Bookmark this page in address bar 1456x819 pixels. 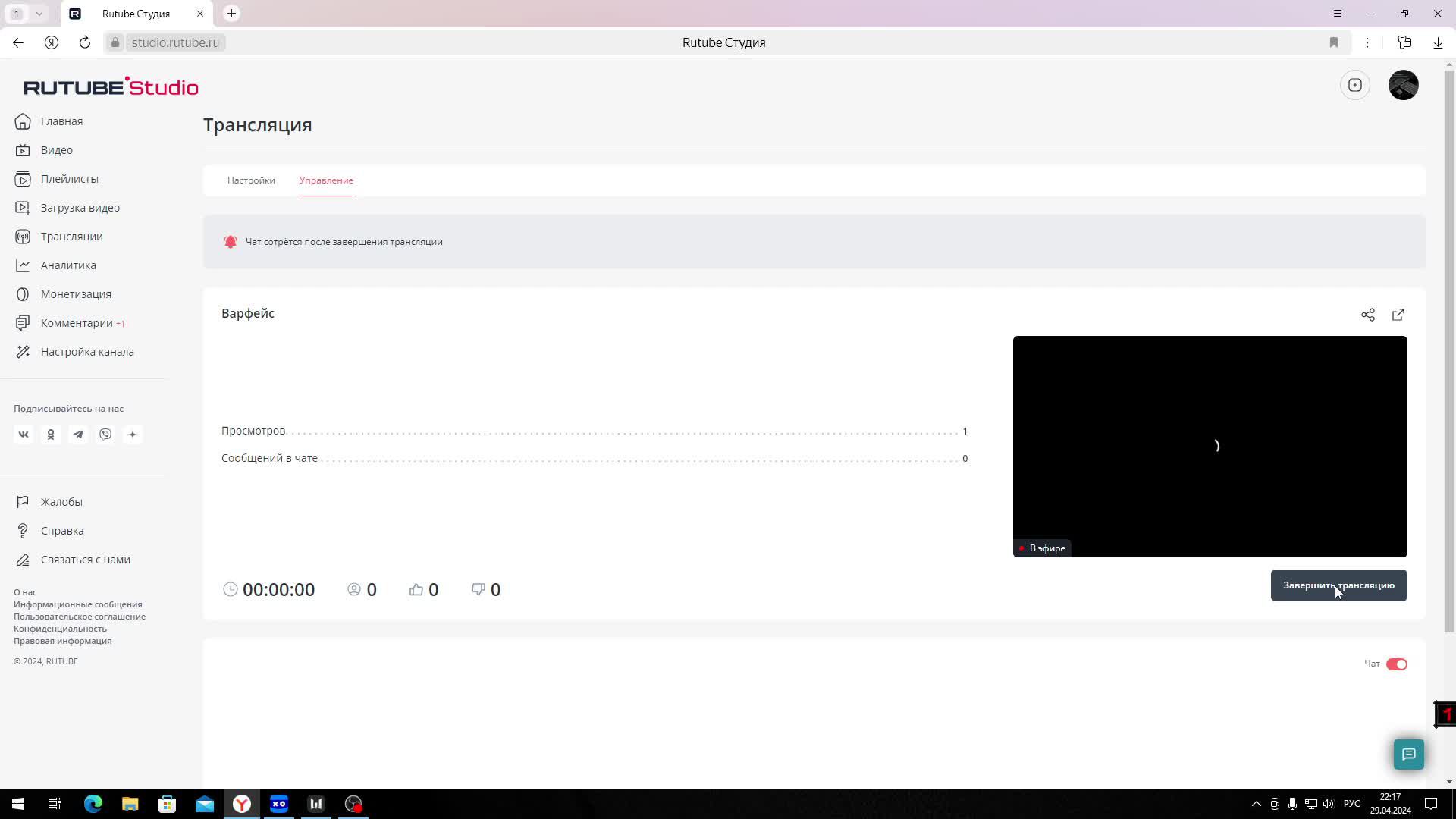[1334, 42]
